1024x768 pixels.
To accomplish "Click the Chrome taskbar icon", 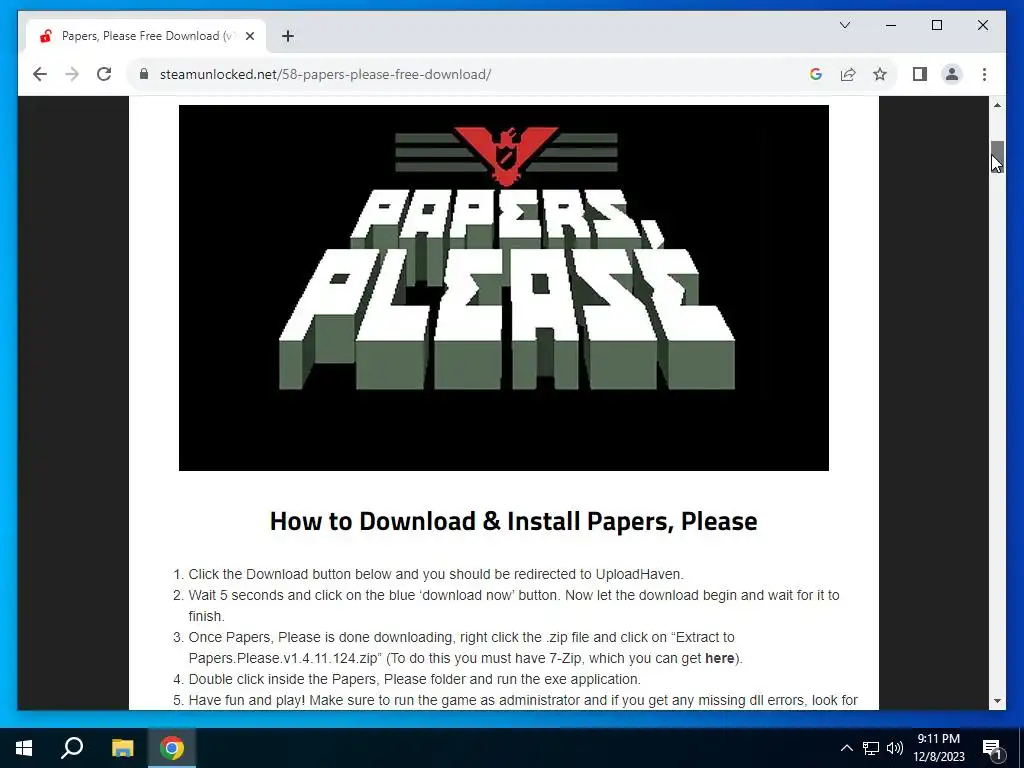I will pyautogui.click(x=172, y=748).
